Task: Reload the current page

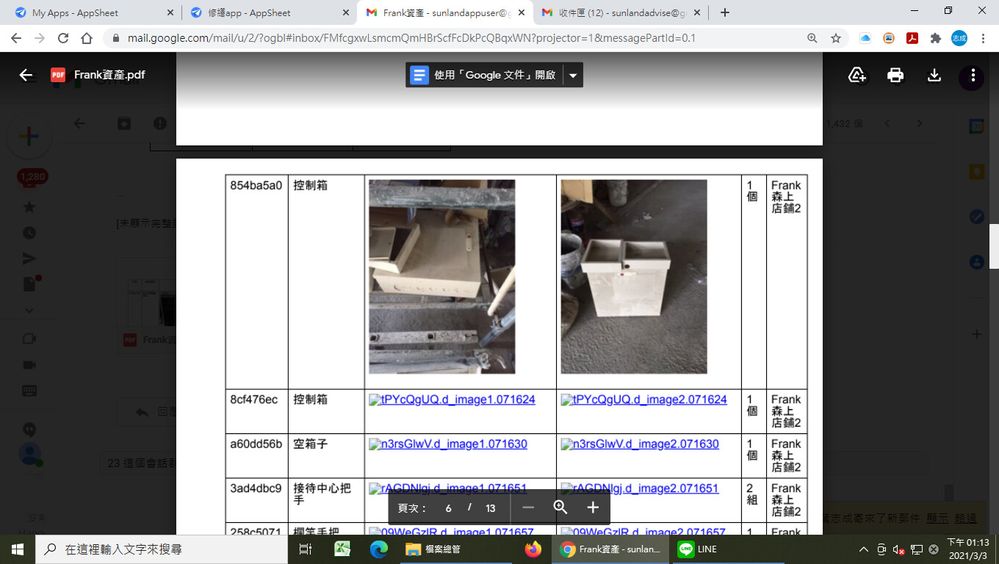Action: [63, 38]
